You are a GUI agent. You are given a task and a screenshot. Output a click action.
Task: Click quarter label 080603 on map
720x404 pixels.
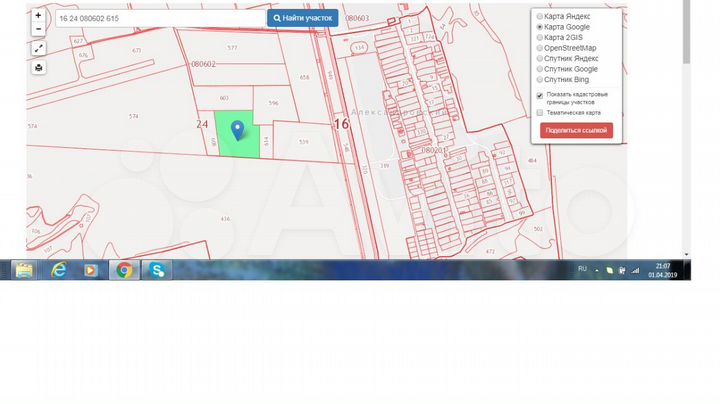tap(357, 18)
